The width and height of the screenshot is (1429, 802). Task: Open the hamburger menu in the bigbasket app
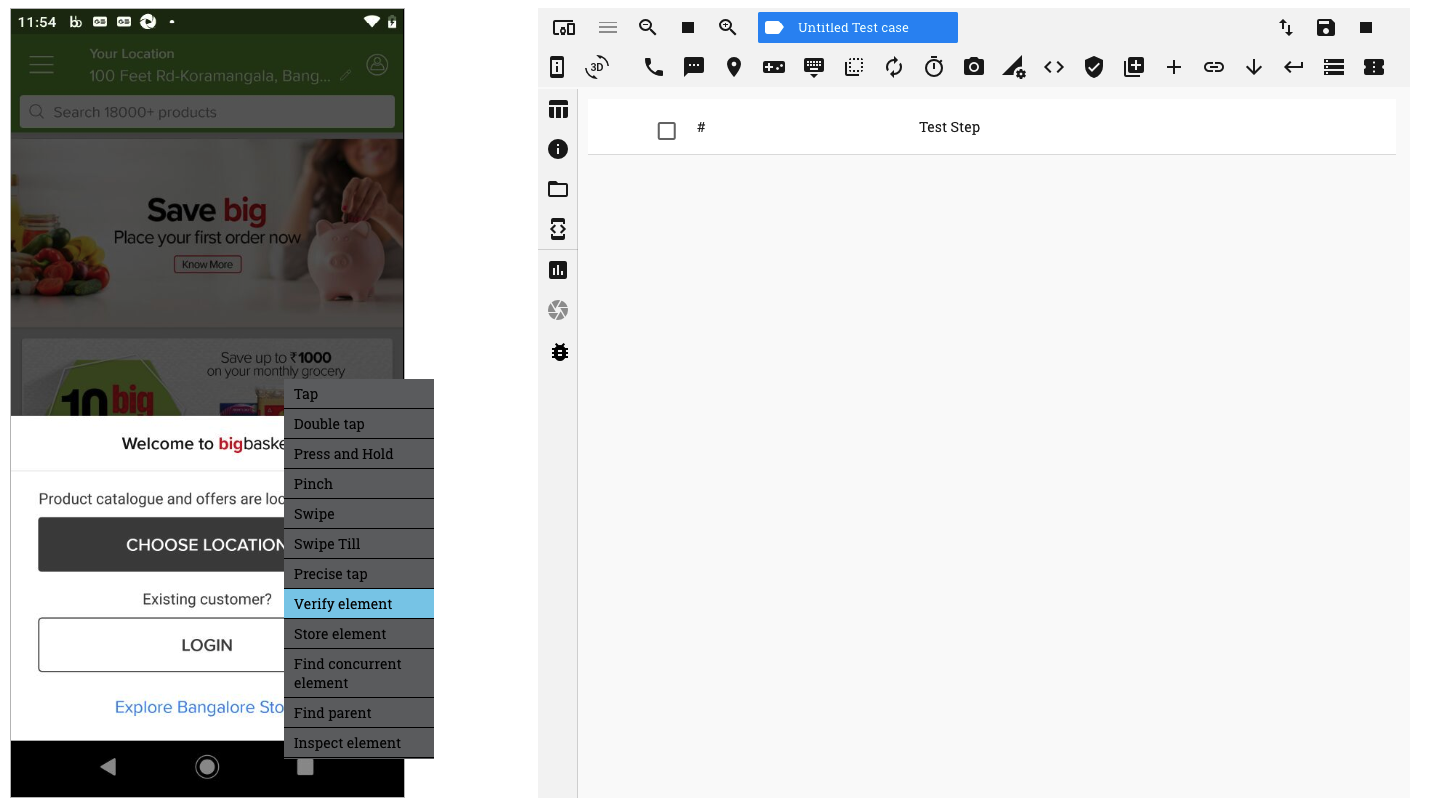[x=41, y=65]
